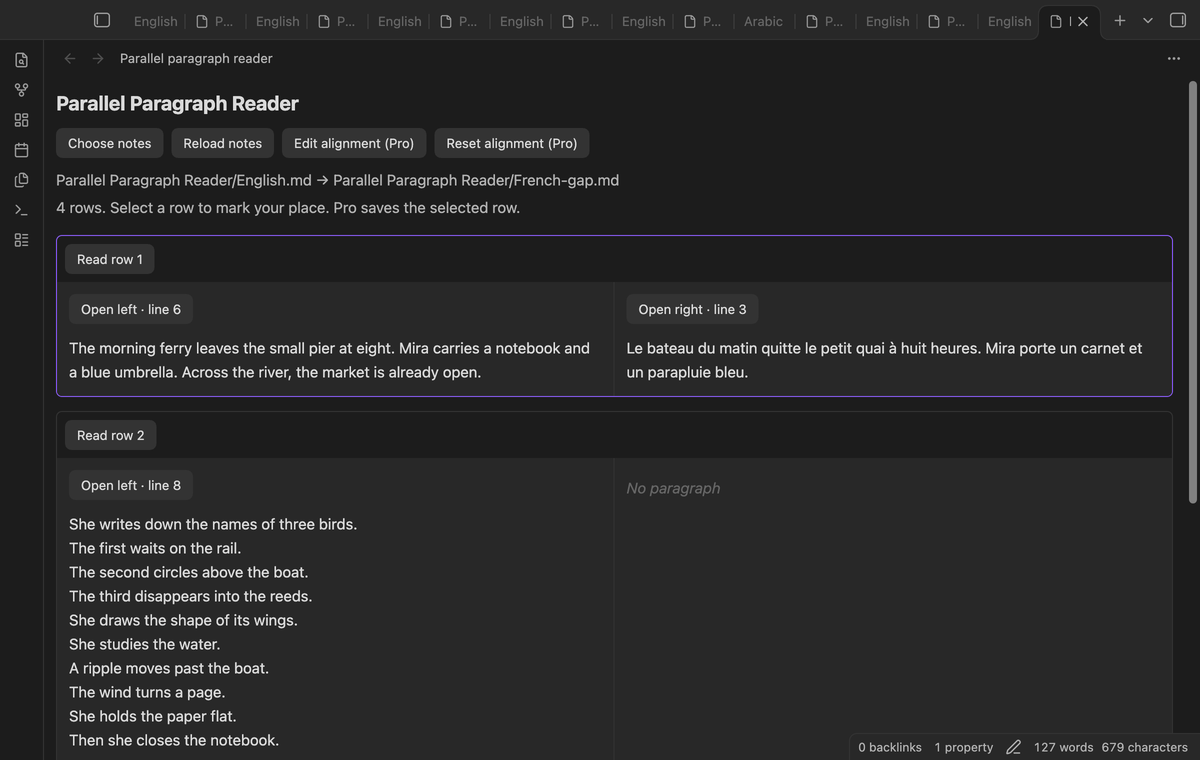This screenshot has height=760, width=1200.
Task: Click 'Then she closes the notebook.'
Action: 174,740
